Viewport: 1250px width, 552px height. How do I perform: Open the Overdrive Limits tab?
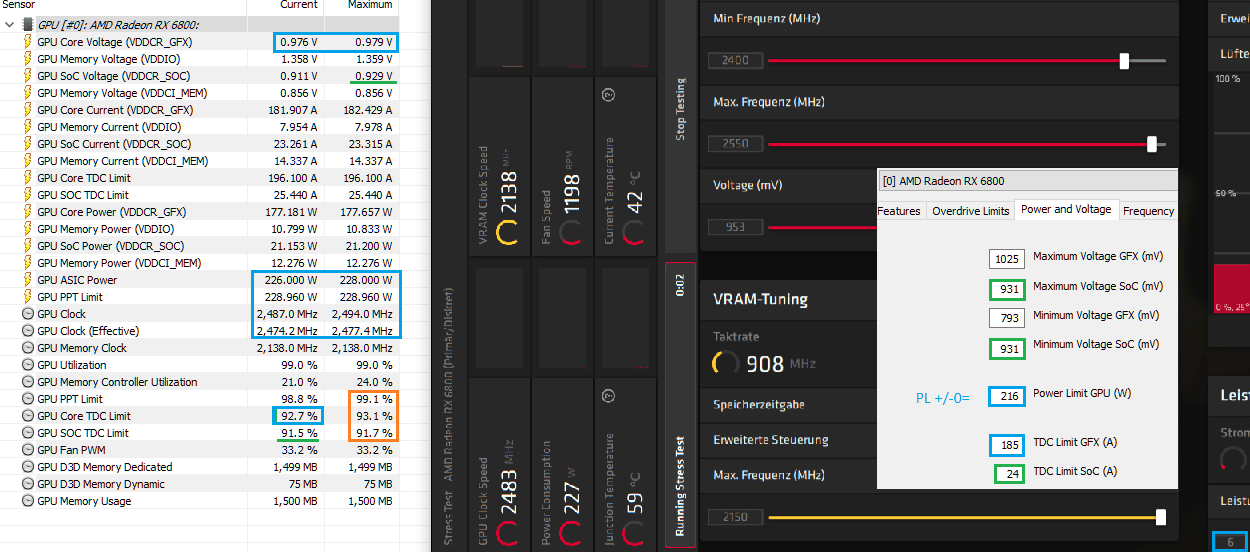click(970, 211)
